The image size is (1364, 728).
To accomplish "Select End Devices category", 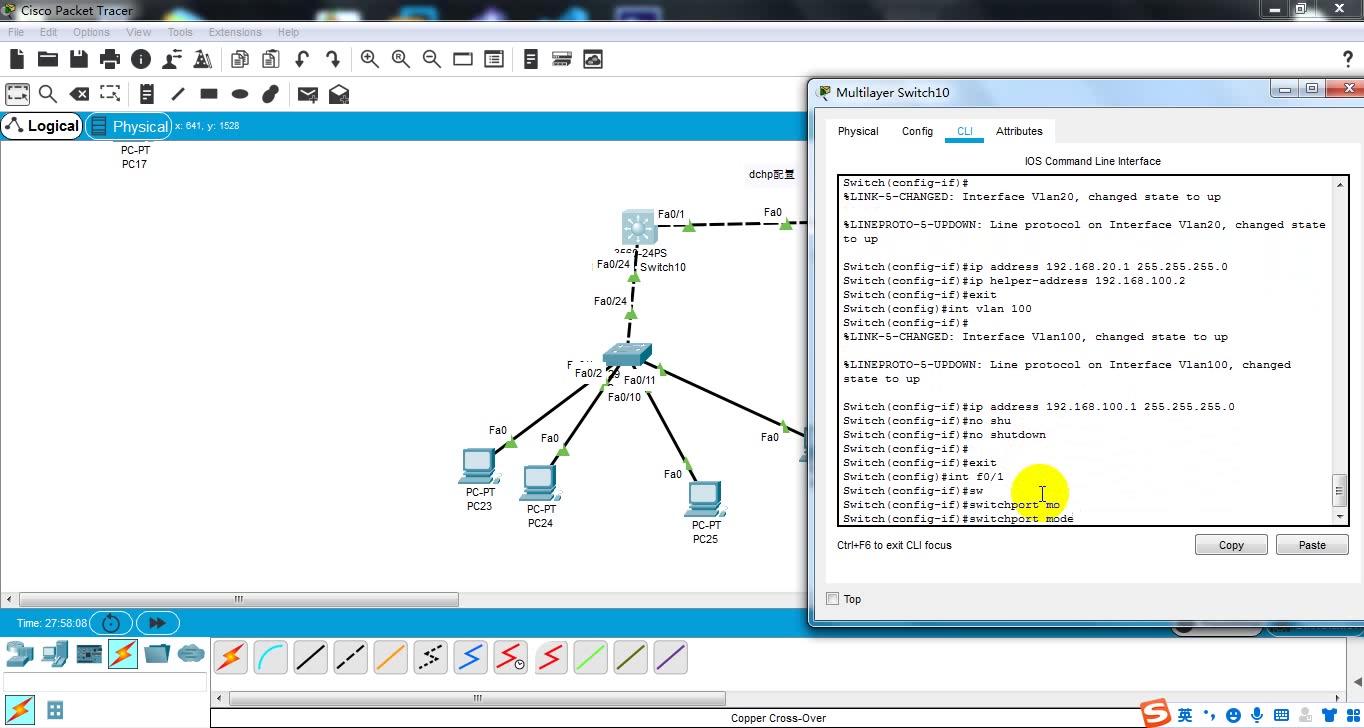I will 54,654.
